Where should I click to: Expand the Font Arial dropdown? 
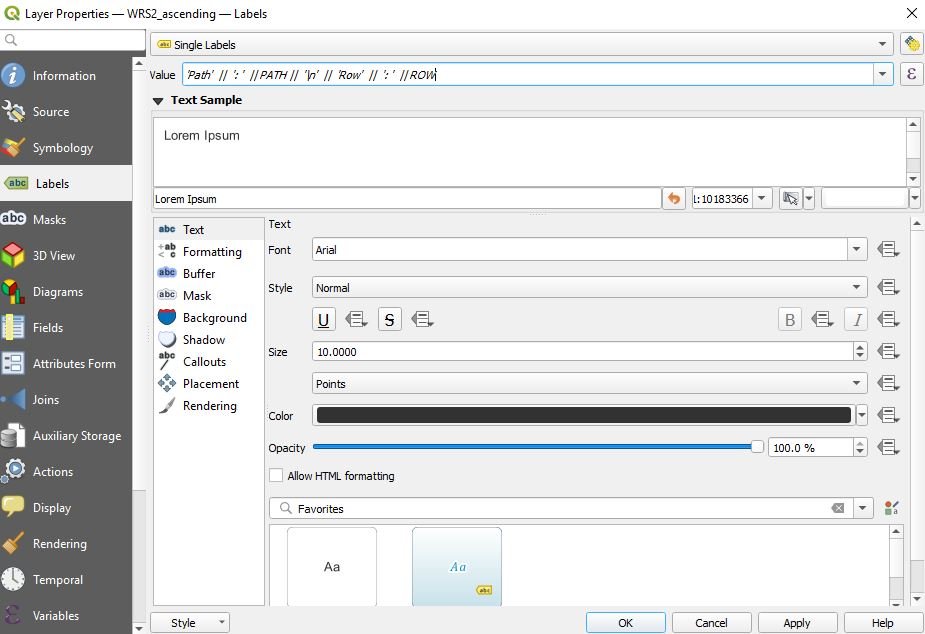857,250
